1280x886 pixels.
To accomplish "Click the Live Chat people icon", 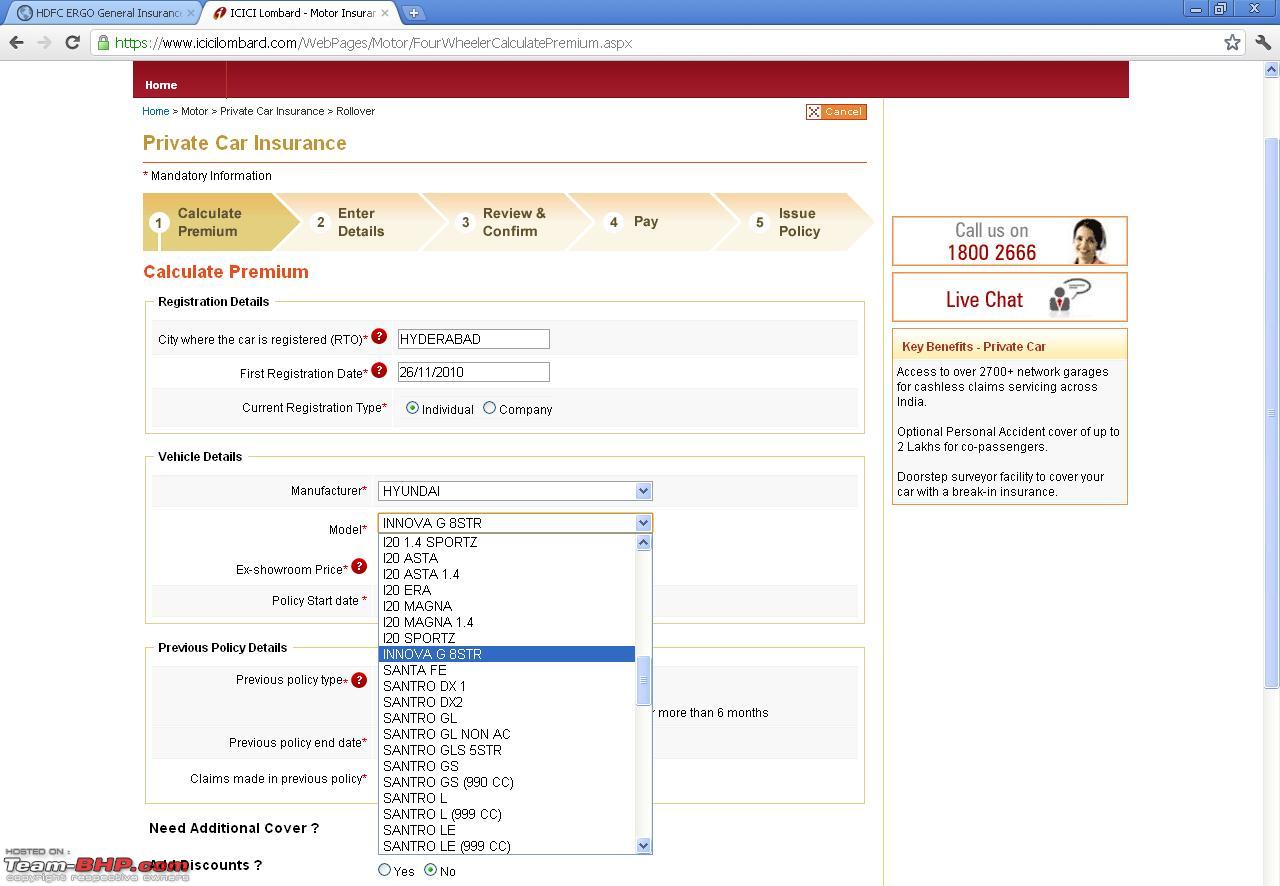I will [x=1070, y=297].
